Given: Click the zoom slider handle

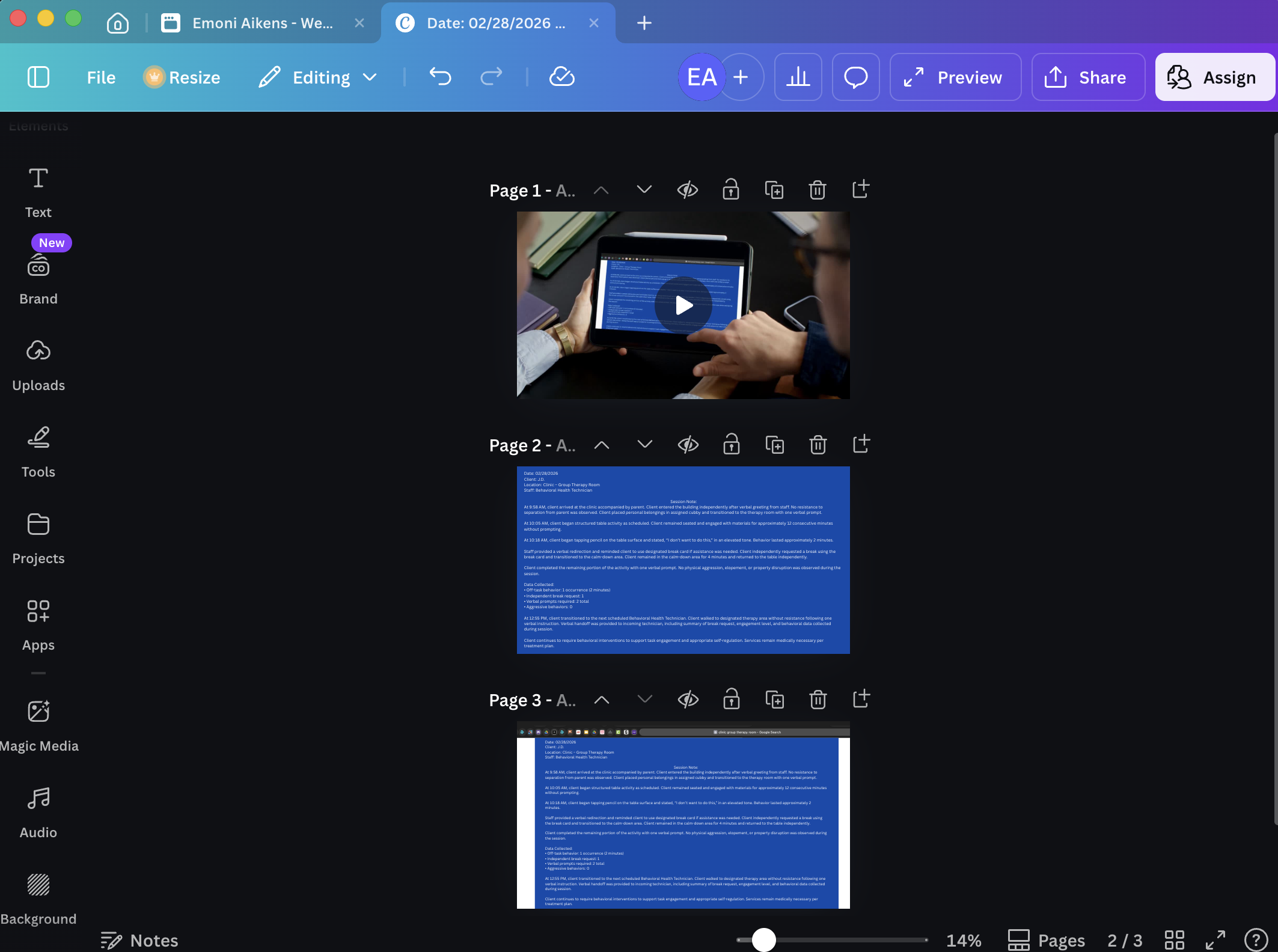Looking at the screenshot, I should click(x=763, y=939).
